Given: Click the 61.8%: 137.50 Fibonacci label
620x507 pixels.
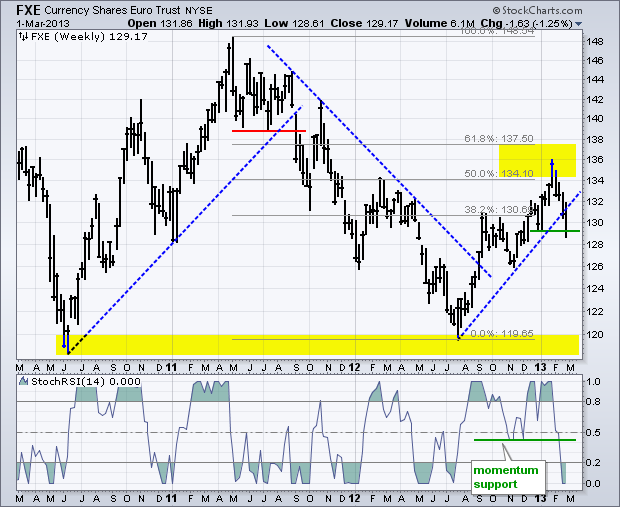Looking at the screenshot, I should (x=499, y=138).
